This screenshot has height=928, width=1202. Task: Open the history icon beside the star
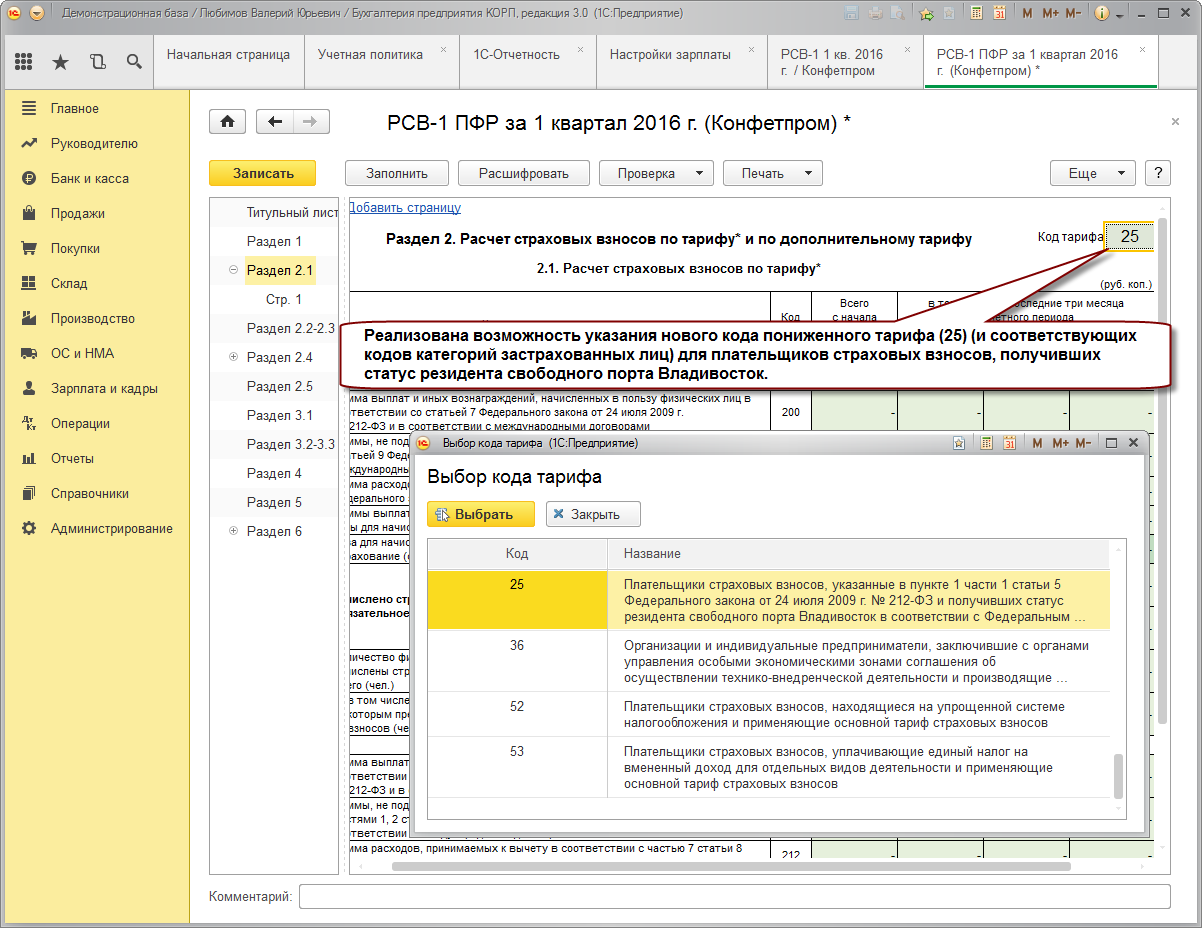97,62
